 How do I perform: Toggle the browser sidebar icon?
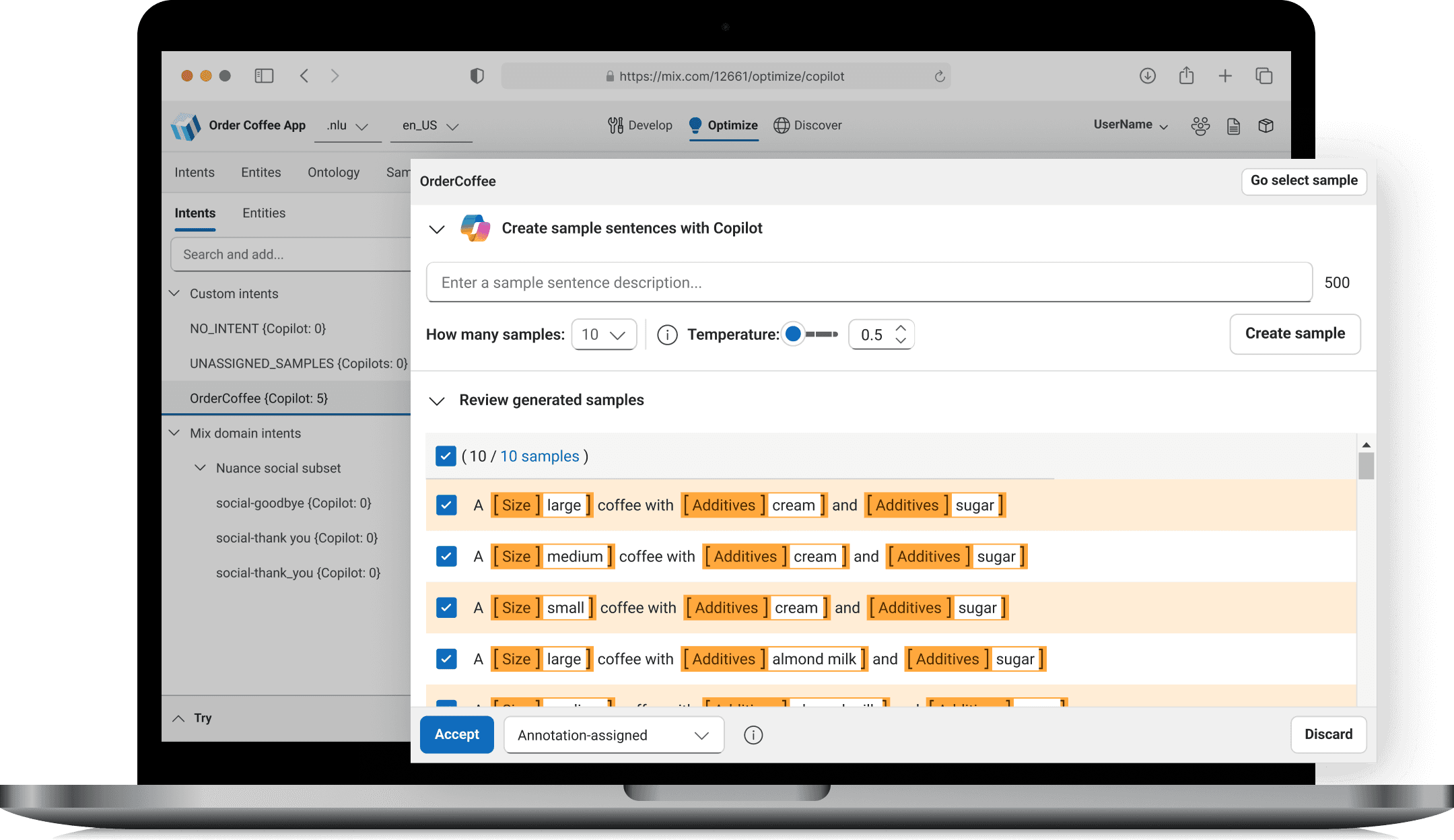264,76
